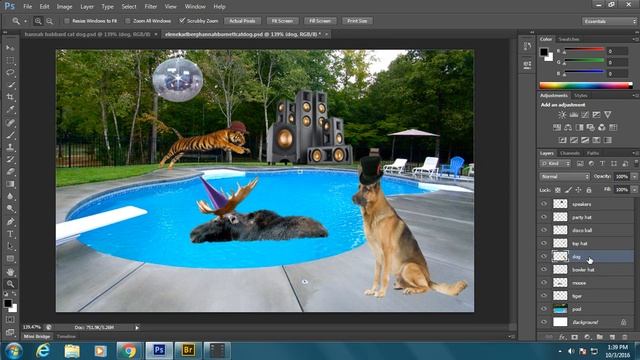Open the Normal blend mode dropdown

(x=564, y=176)
